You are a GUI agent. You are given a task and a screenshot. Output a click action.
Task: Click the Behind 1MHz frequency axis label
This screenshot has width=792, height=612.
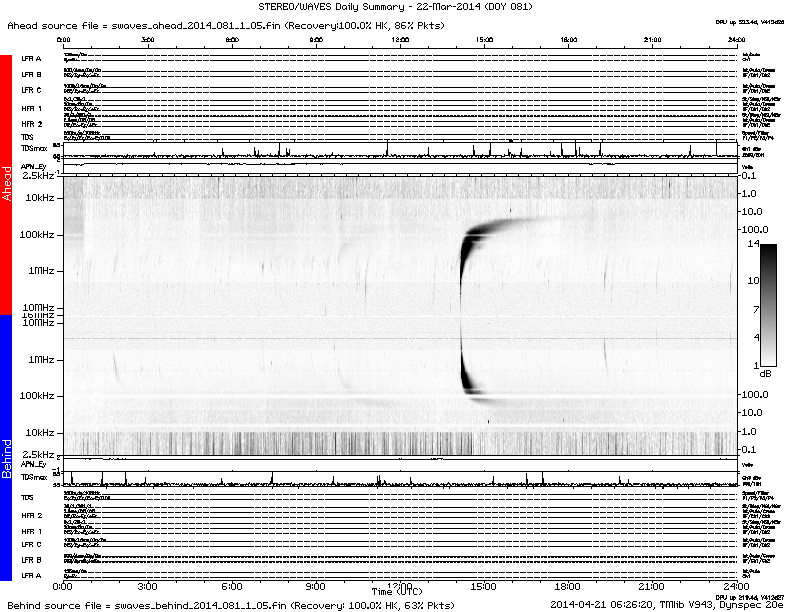(41, 360)
